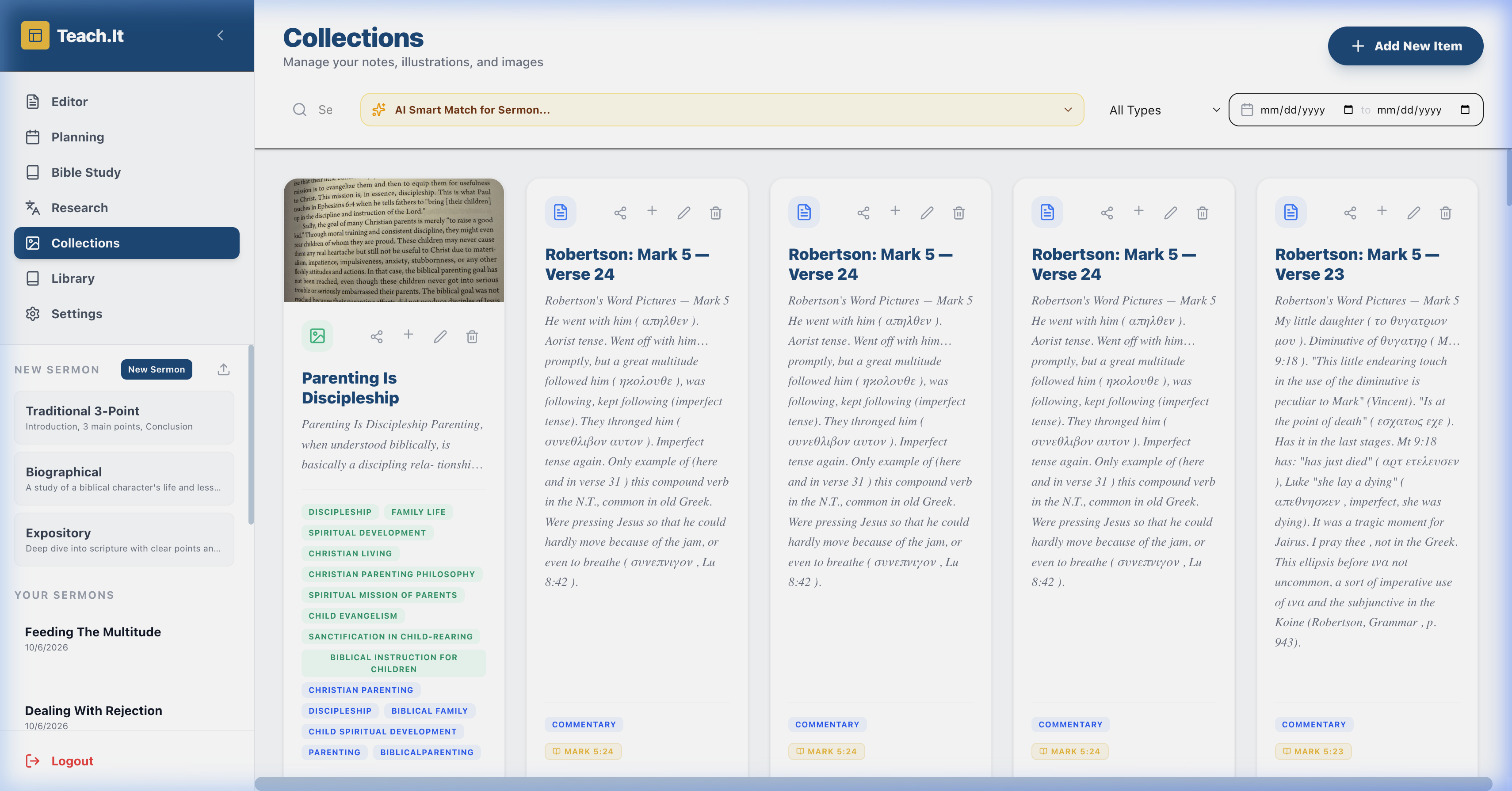Click the MARK 5:23 scripture tag
This screenshot has height=791, width=1512.
coord(1313,751)
